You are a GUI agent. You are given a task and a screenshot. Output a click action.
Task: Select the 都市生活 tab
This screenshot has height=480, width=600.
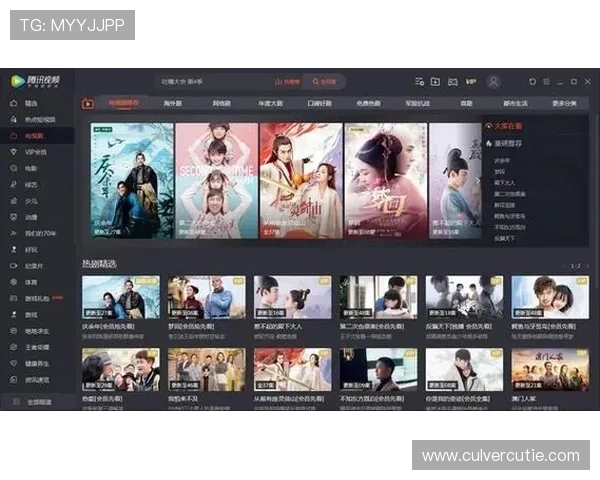(x=515, y=103)
